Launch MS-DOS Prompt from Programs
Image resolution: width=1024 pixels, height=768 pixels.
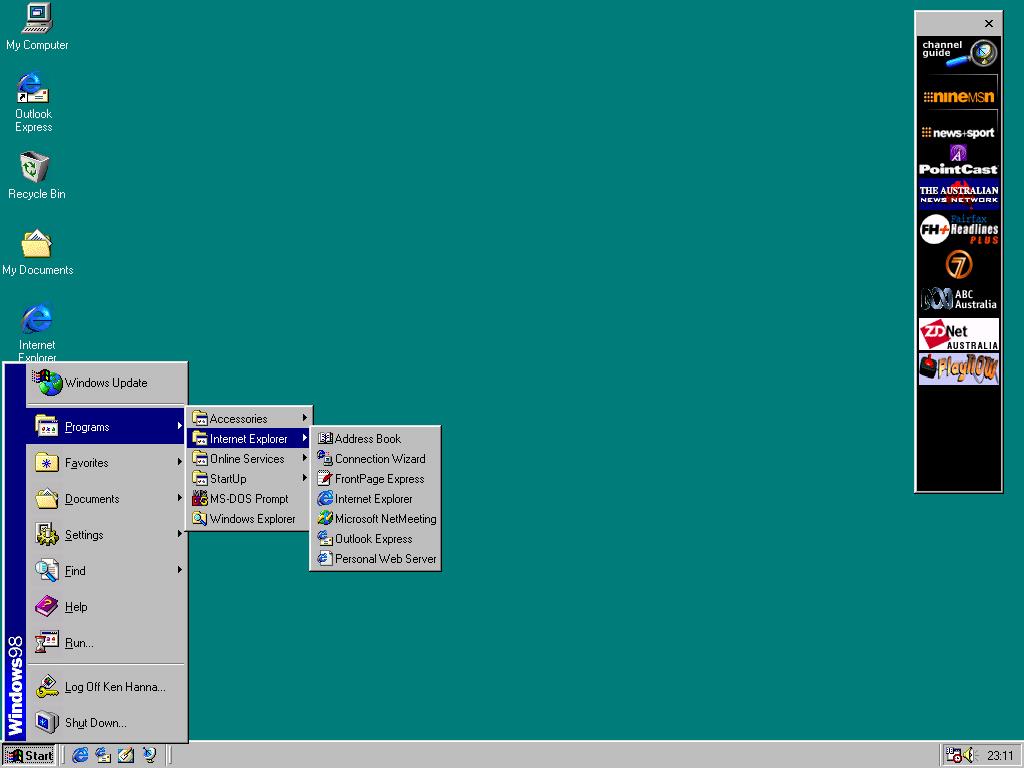click(249, 498)
